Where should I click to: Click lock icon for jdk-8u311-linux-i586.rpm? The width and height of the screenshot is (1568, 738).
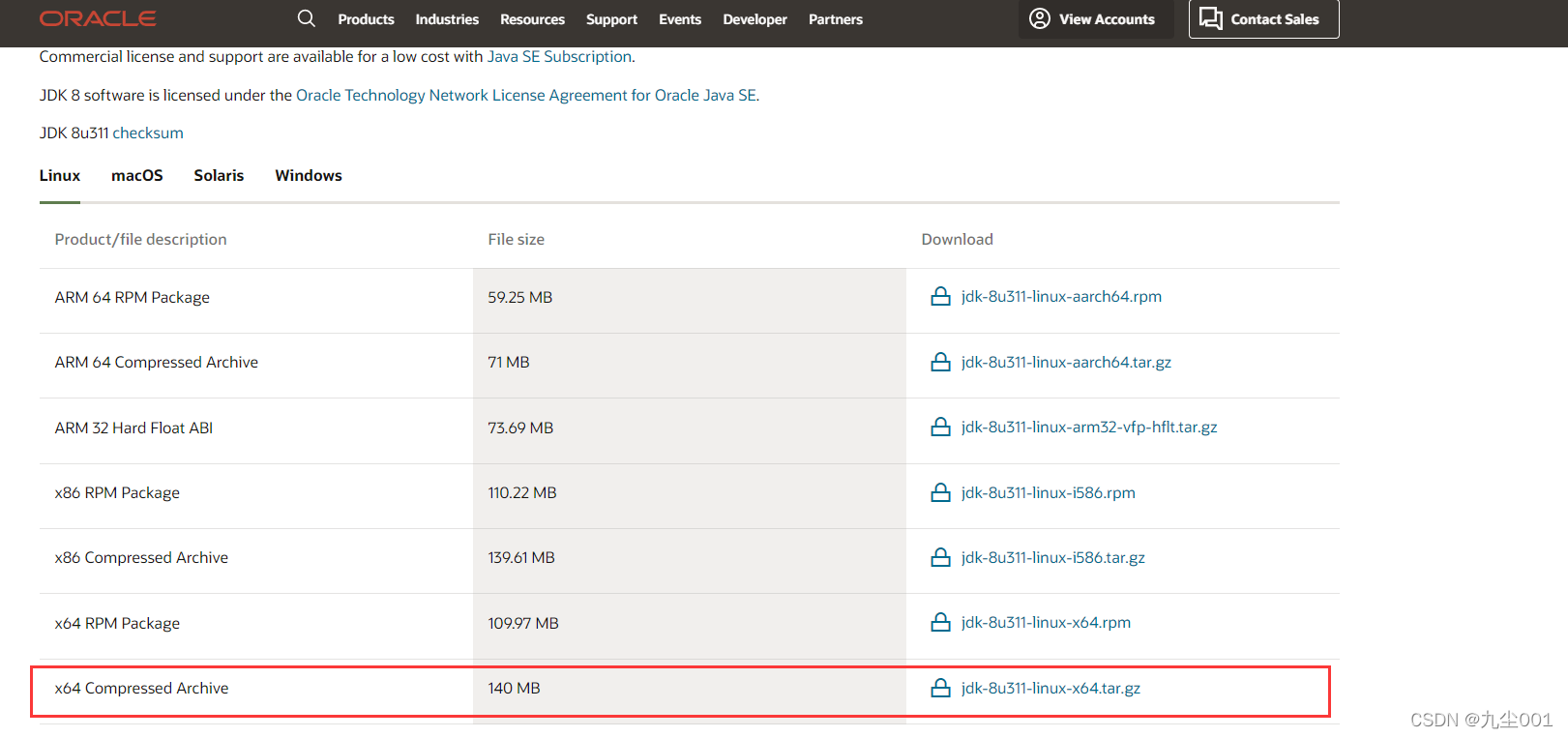tap(940, 492)
